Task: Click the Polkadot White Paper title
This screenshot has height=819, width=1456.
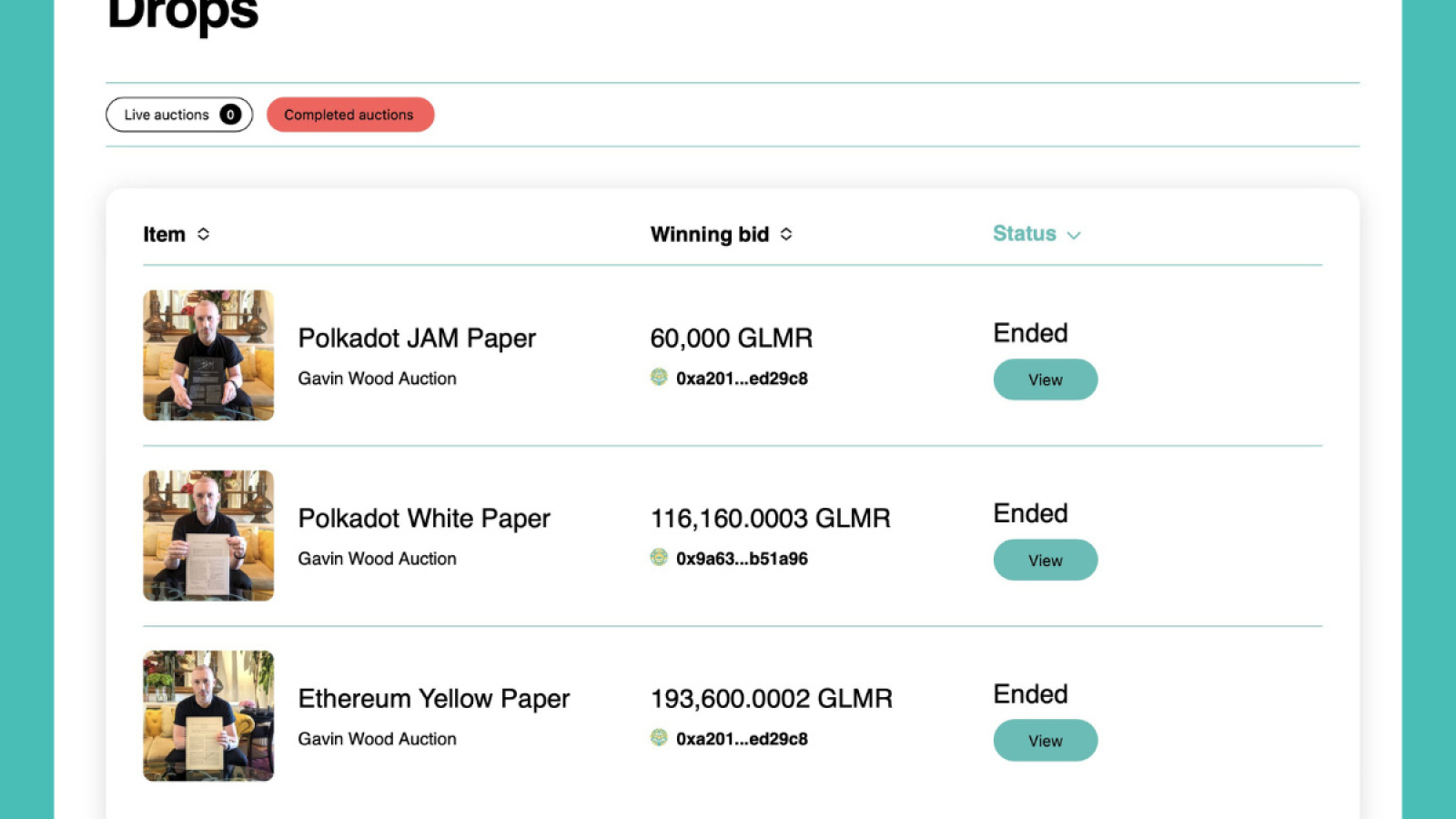Action: click(x=424, y=519)
